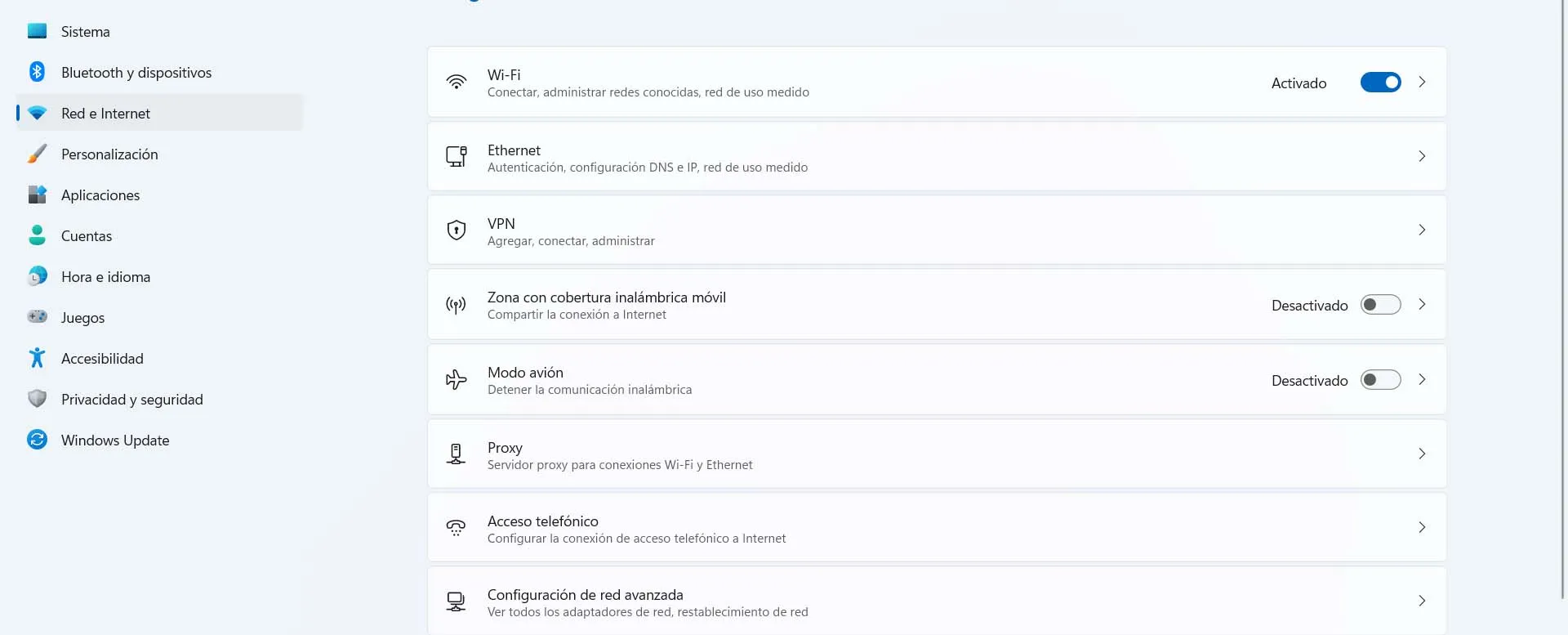The width and height of the screenshot is (1568, 635).
Task: Click the Wi-Fi signal icon in the Wi-Fi row
Action: (x=457, y=82)
